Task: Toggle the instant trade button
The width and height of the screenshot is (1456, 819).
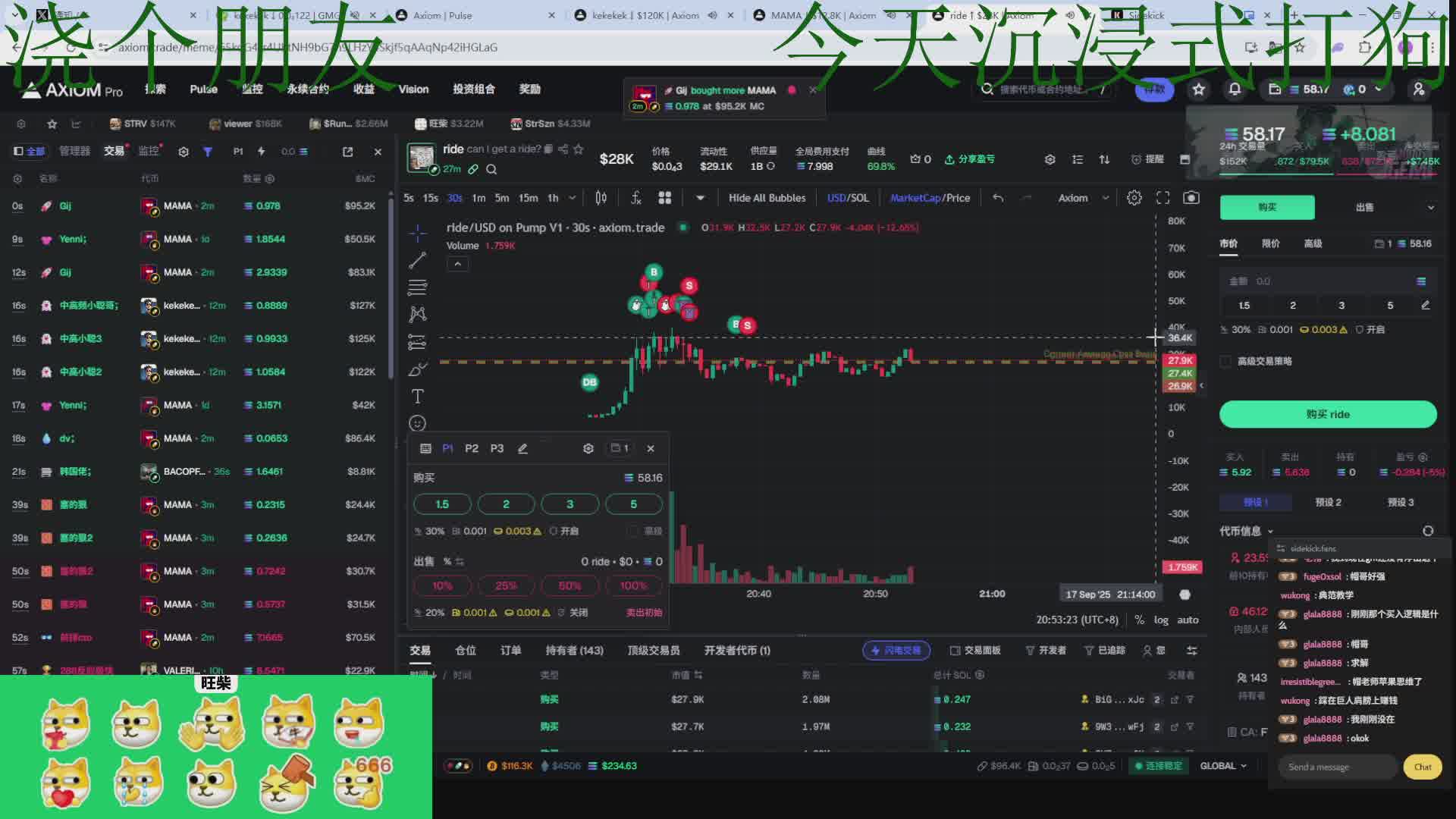Action: pyautogui.click(x=896, y=650)
